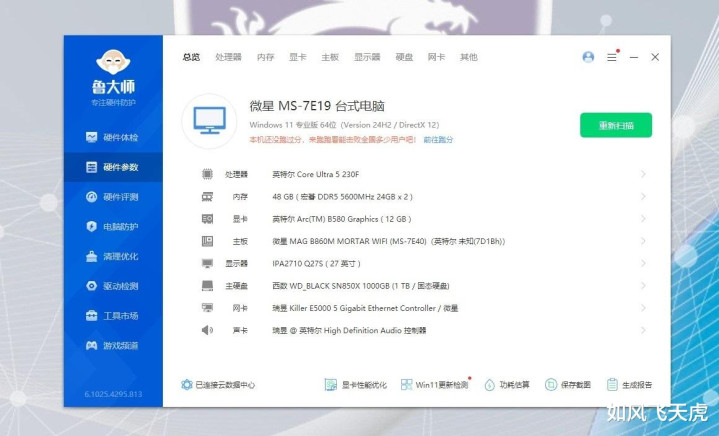Switch to the 网卡 tab
The height and width of the screenshot is (436, 719).
click(x=437, y=57)
